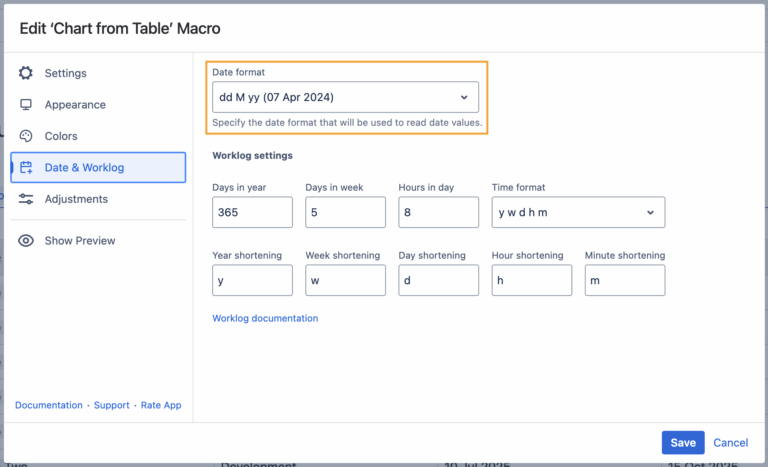Click the Colors palette icon
This screenshot has height=467, width=768.
tap(26, 136)
